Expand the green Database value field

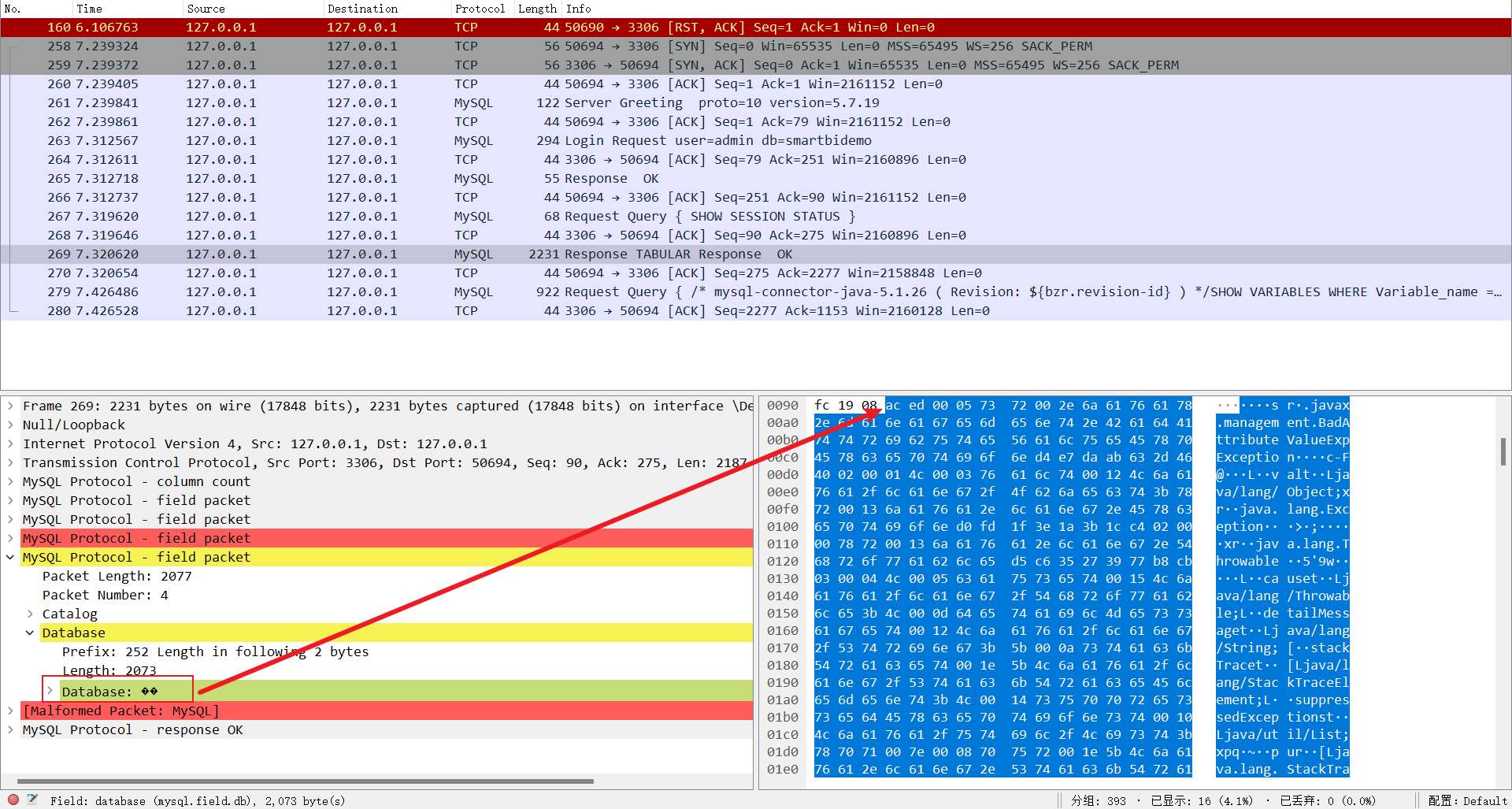(50, 692)
